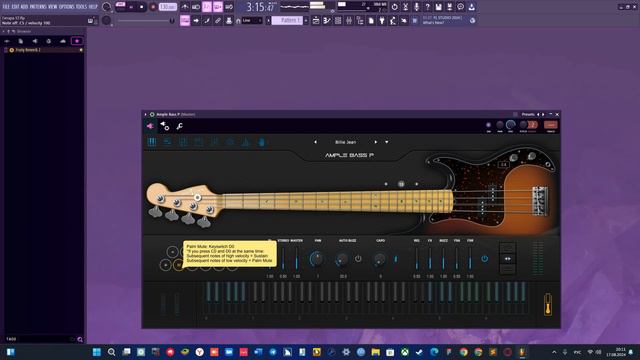Open the PATTERNS menu
This screenshot has height=360, width=640.
coord(38,7)
